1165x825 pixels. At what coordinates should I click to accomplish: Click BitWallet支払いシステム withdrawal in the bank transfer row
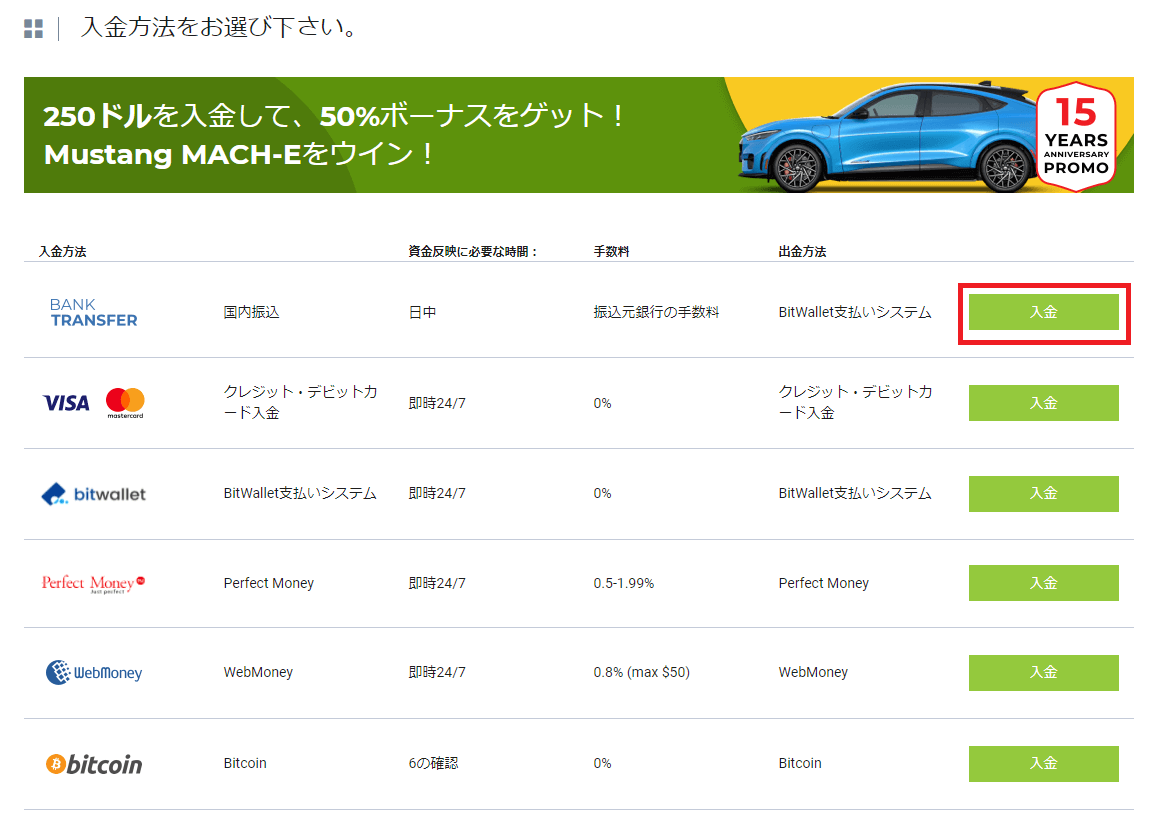pyautogui.click(x=854, y=312)
